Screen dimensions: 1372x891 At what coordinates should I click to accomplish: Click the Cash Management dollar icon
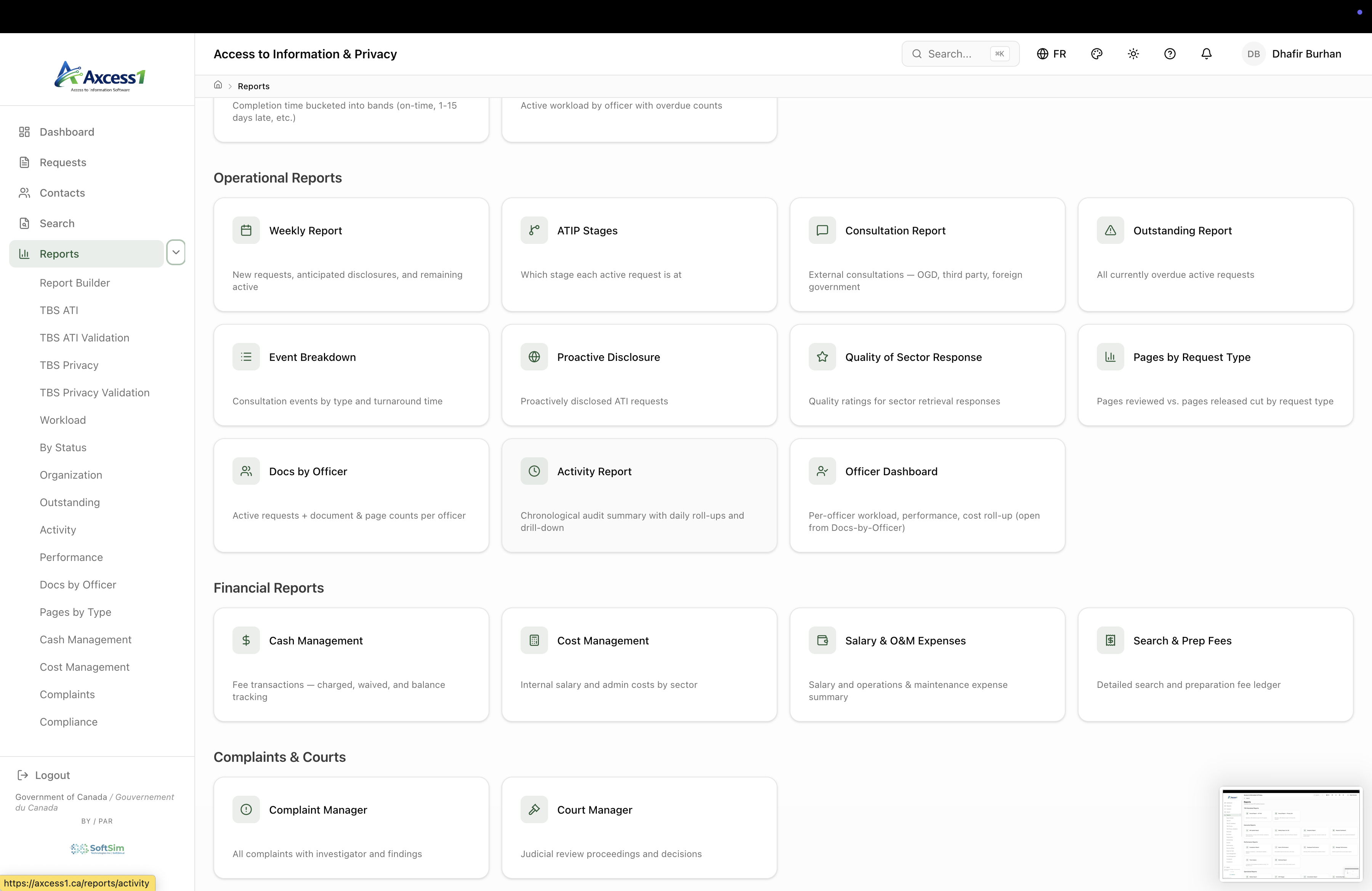coord(246,640)
